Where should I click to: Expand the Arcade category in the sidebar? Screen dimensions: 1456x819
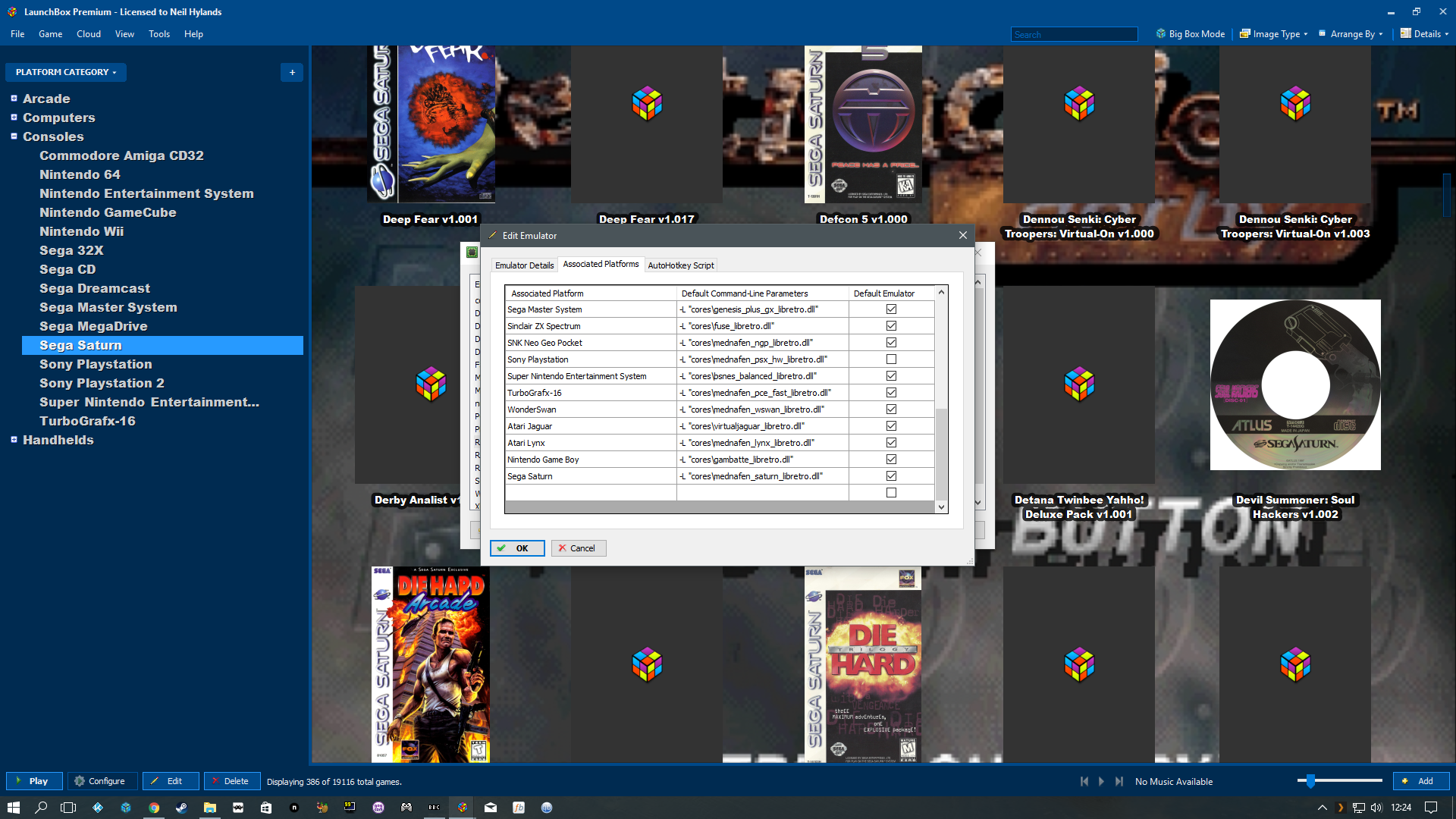14,99
